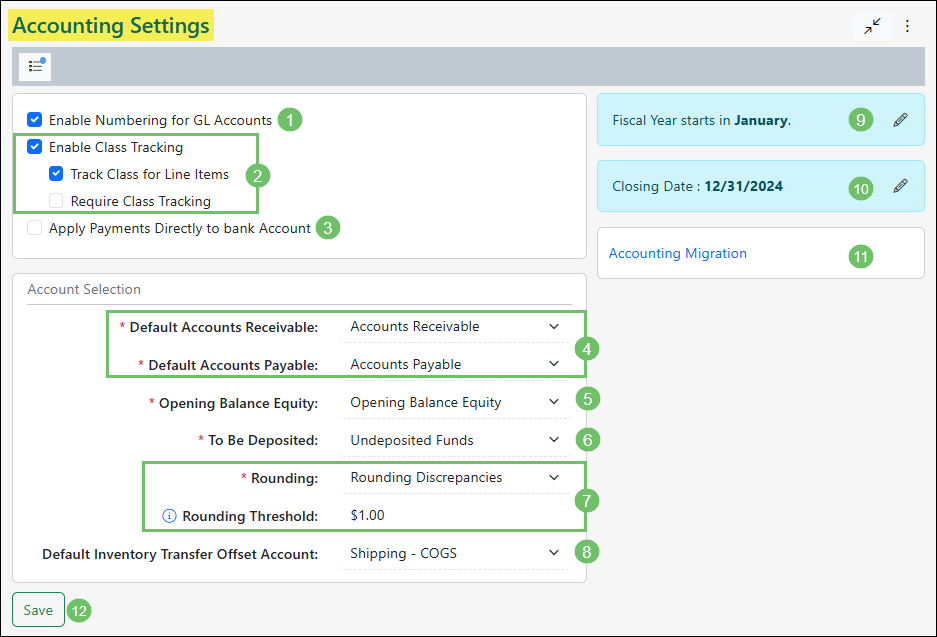937x637 pixels.
Task: Open the list view toolbar icon
Action: [x=35, y=66]
